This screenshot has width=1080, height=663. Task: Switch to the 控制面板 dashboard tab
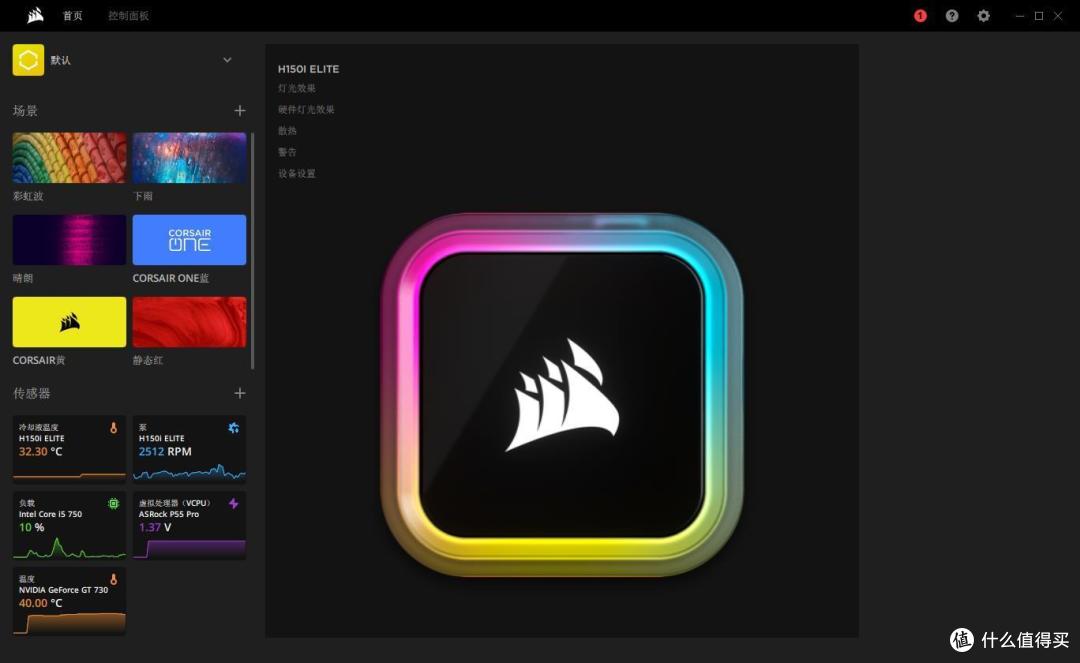pyautogui.click(x=128, y=16)
